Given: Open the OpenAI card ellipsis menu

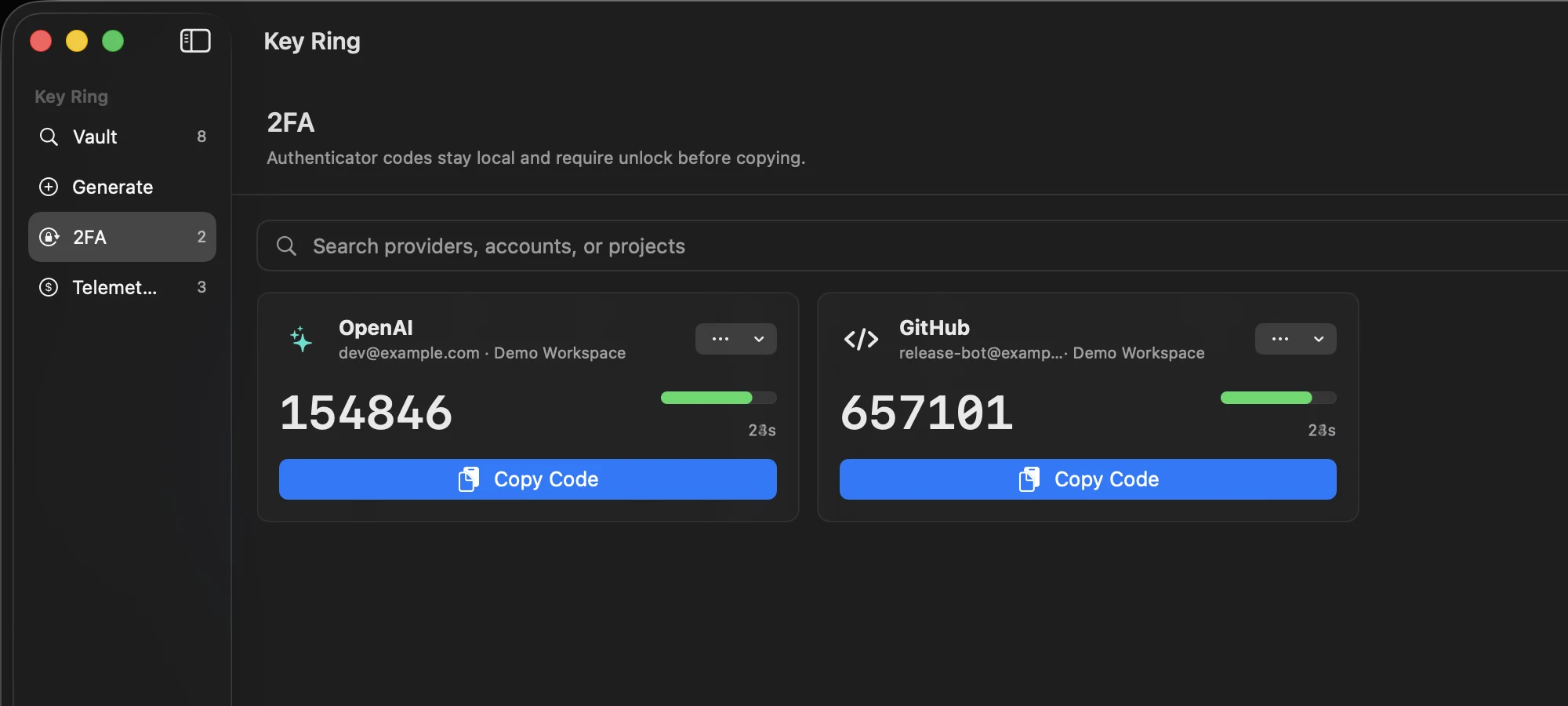Looking at the screenshot, I should coord(736,339).
